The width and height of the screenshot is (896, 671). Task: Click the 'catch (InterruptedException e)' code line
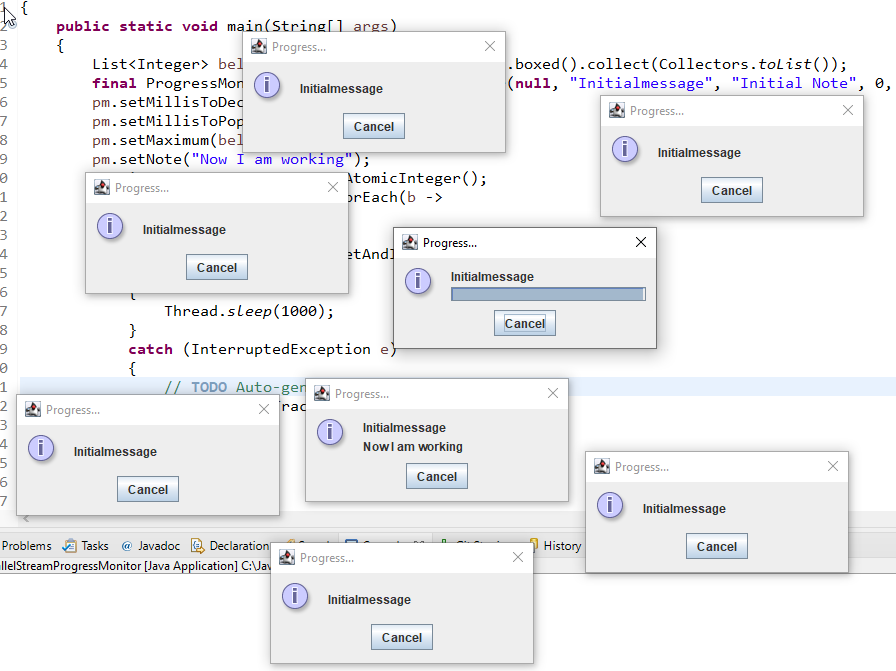coord(262,349)
